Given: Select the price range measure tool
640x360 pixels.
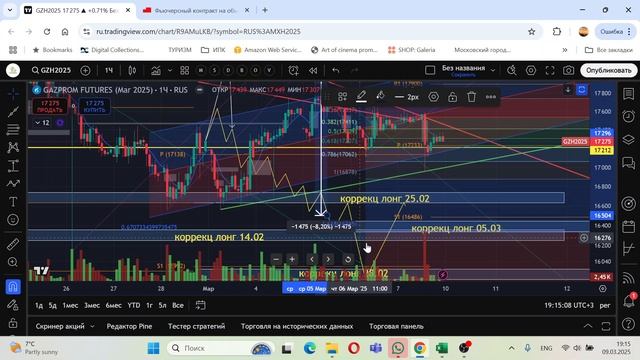Looking at the screenshot, I should click(x=13, y=166).
